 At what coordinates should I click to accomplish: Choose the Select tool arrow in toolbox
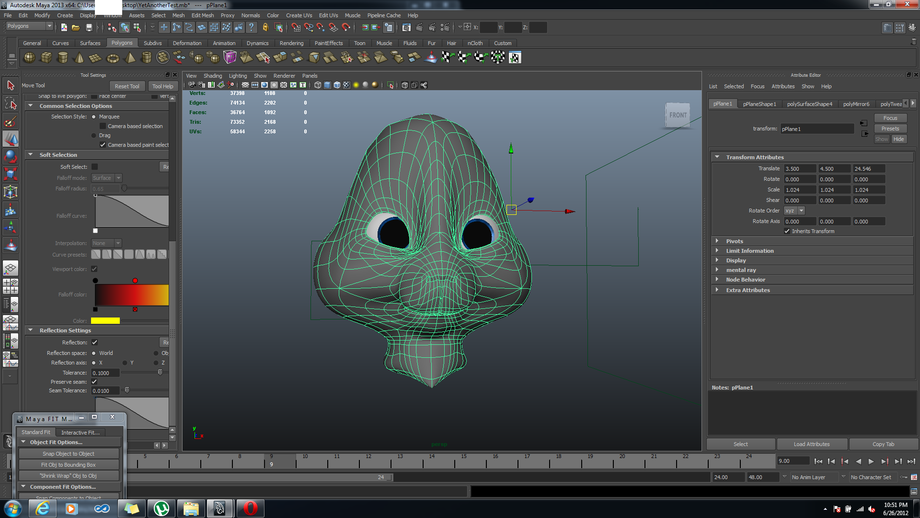pyautogui.click(x=10, y=85)
